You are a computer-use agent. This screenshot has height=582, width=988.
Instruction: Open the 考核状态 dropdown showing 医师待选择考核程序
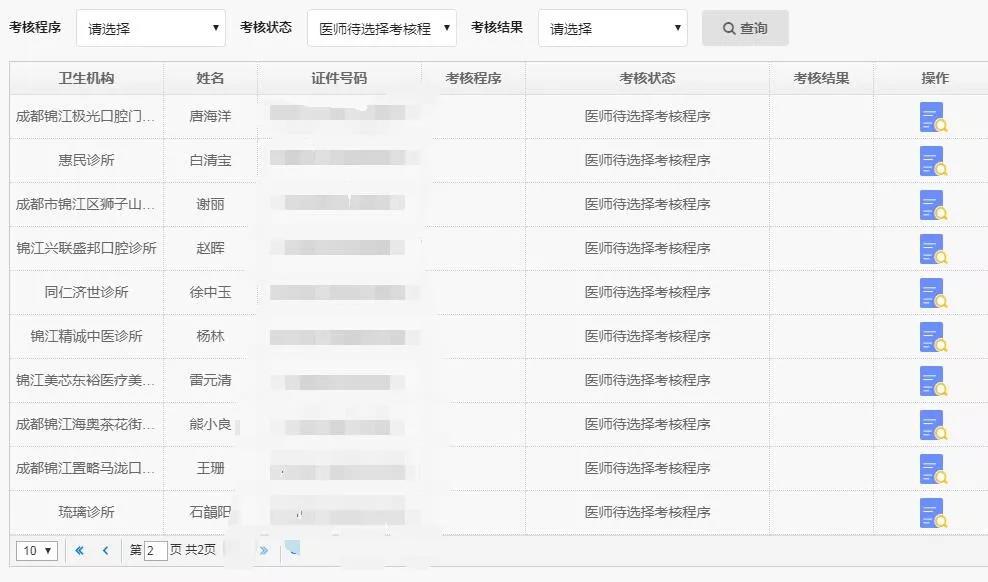pos(383,28)
